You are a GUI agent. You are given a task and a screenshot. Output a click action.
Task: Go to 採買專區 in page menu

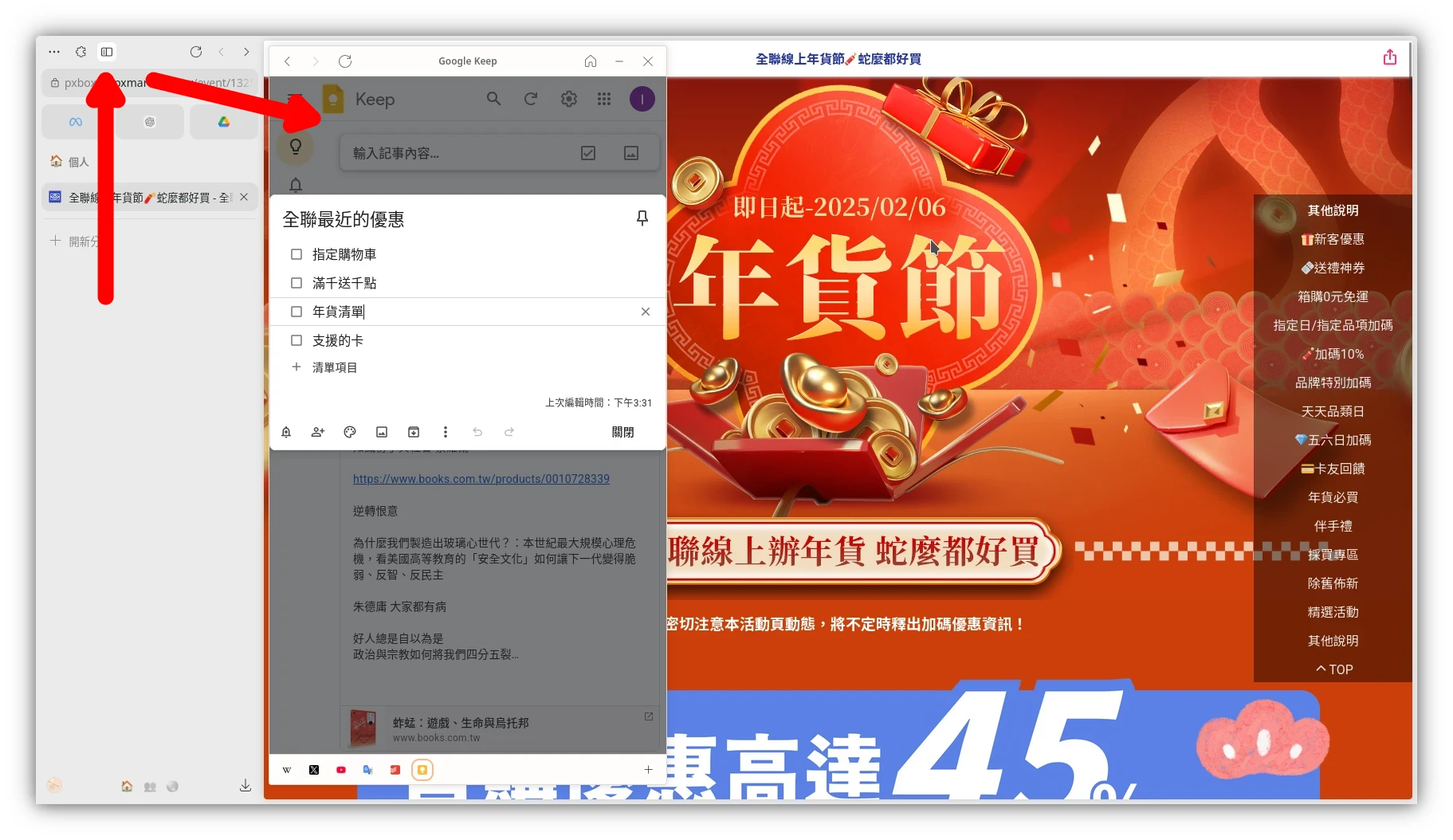[1333, 555]
